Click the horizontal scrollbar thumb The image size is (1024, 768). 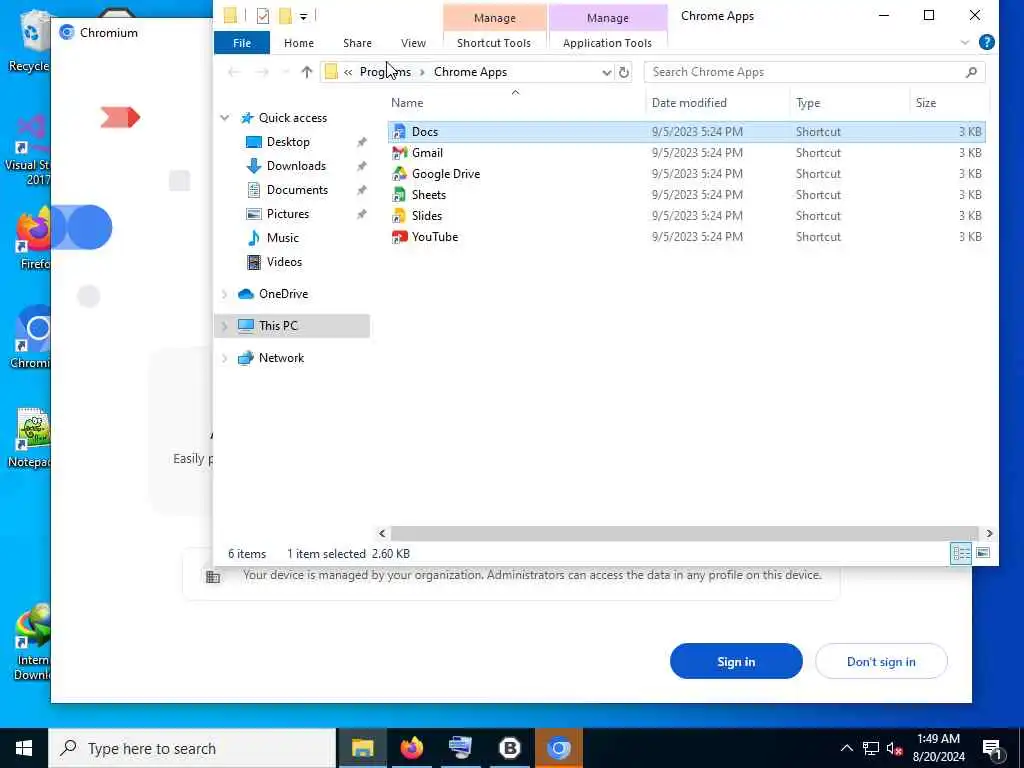tap(684, 534)
